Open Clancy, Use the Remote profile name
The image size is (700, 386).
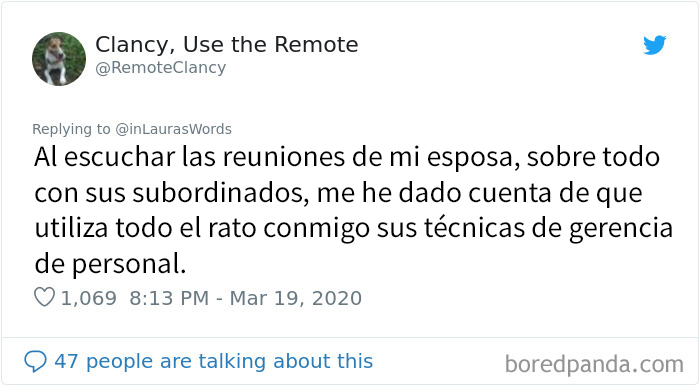pyautogui.click(x=227, y=45)
